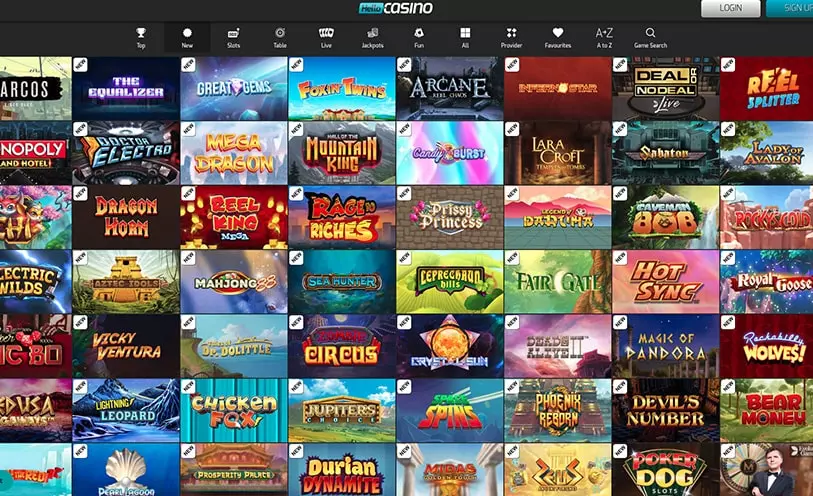The width and height of the screenshot is (813, 496).
Task: Open Jupiter's Choice game thumbnail
Action: (342, 410)
